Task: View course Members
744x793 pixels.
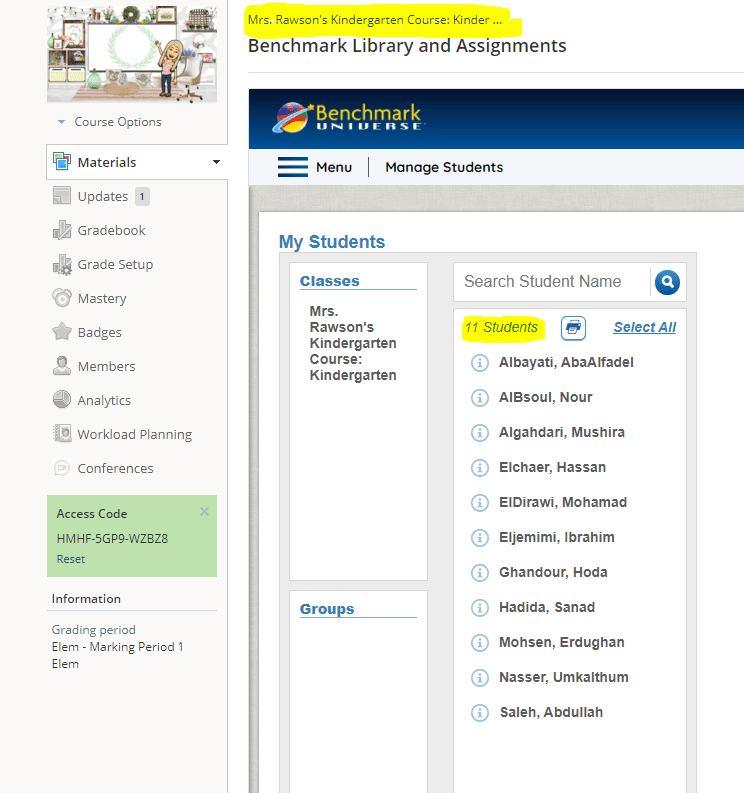Action: [x=106, y=366]
